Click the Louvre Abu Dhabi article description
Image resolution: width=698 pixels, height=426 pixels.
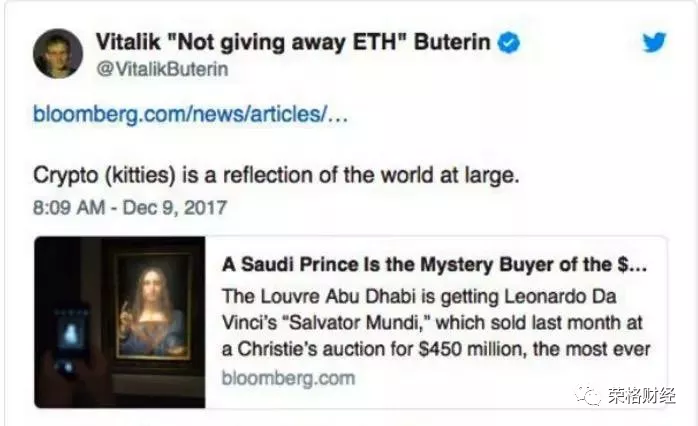(x=436, y=323)
